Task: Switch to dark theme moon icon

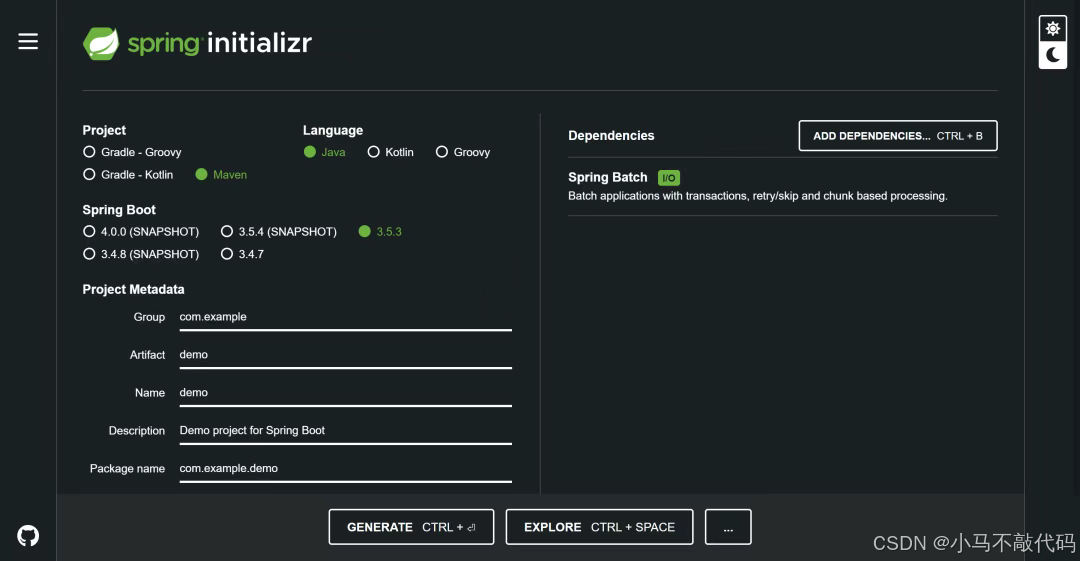Action: pyautogui.click(x=1052, y=55)
